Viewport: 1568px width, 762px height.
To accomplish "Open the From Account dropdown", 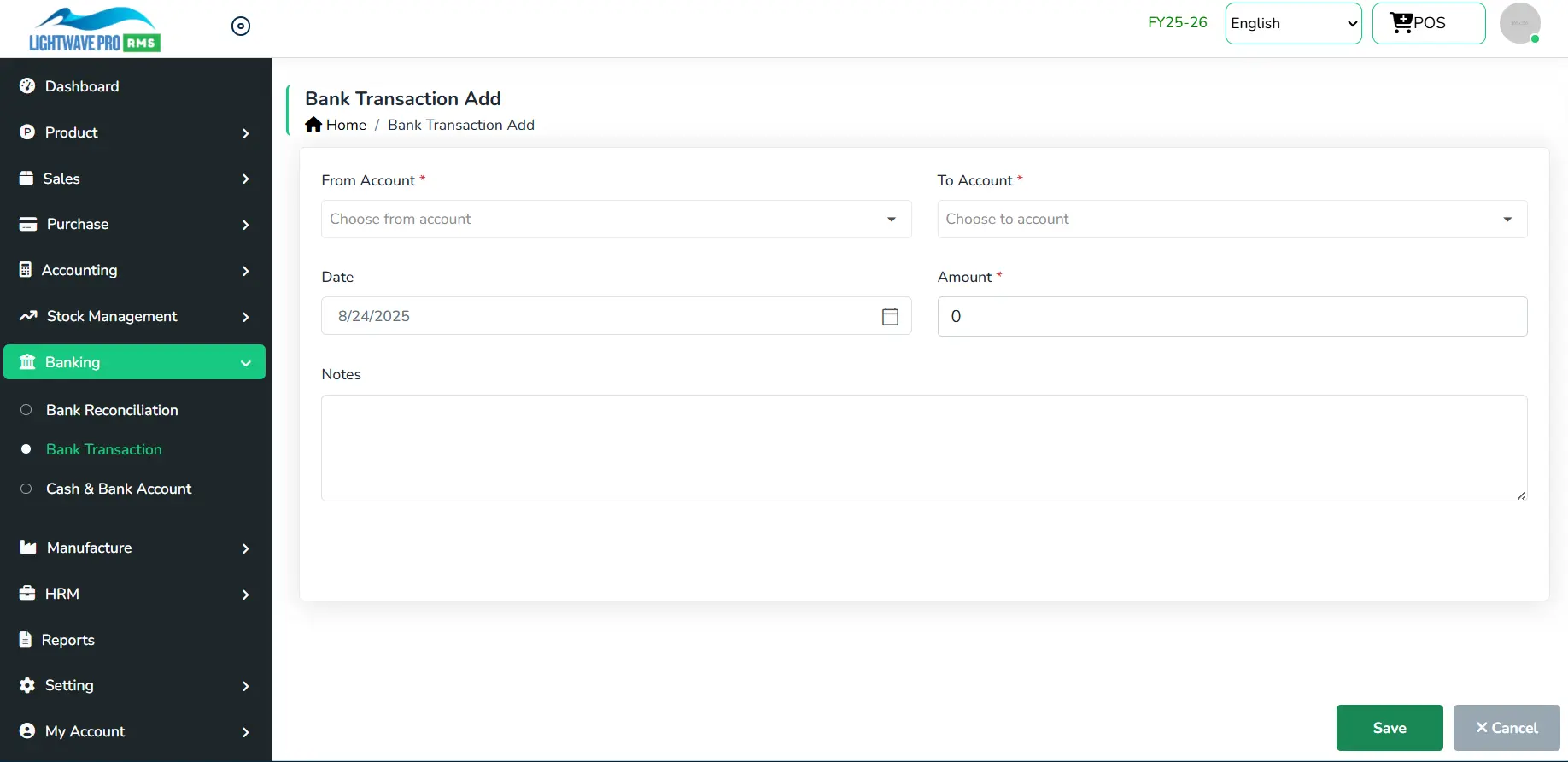I will (616, 220).
